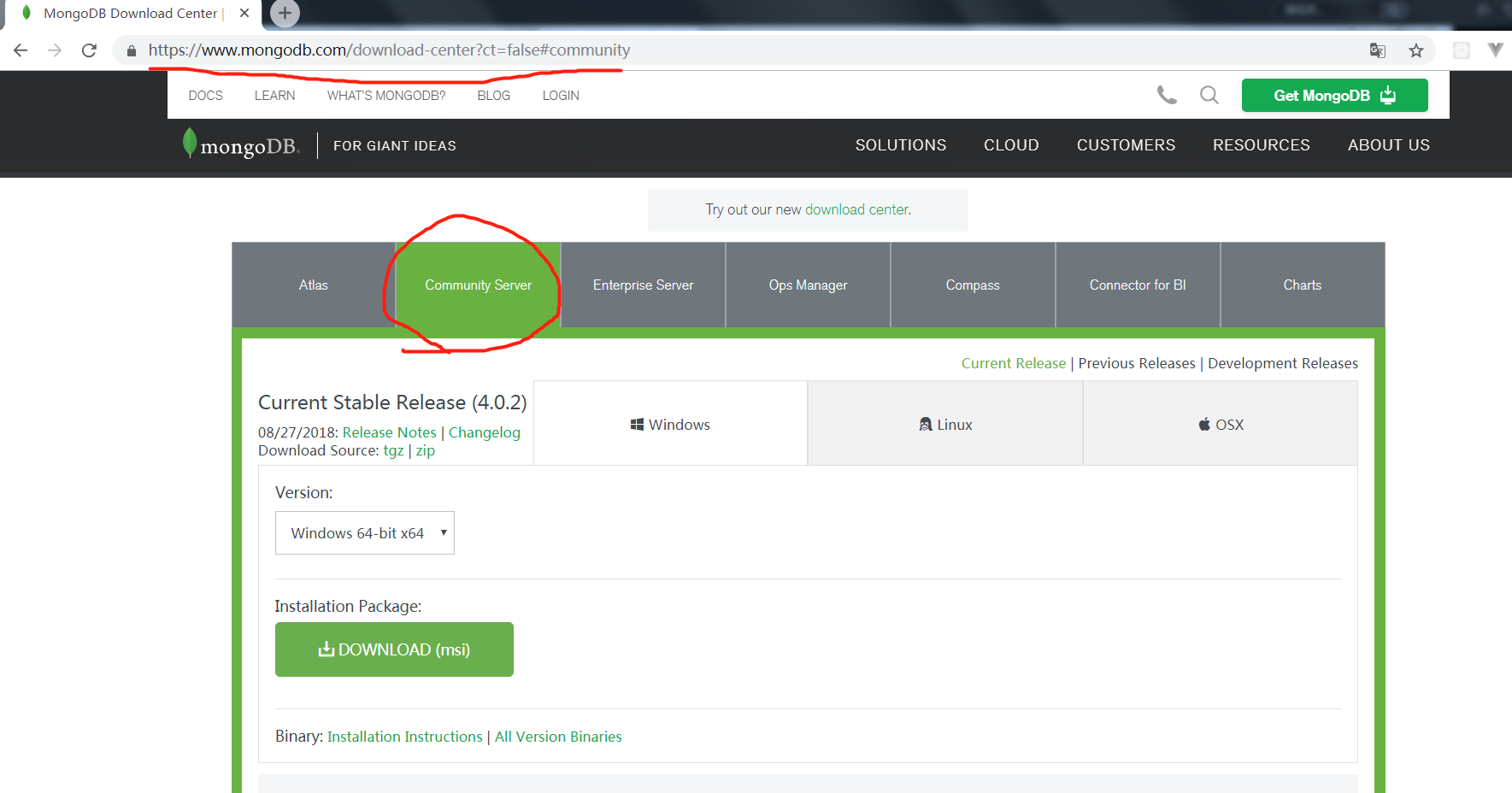Open the translate page icon in address bar
Screen dimensions: 1512x793
coord(1377,50)
